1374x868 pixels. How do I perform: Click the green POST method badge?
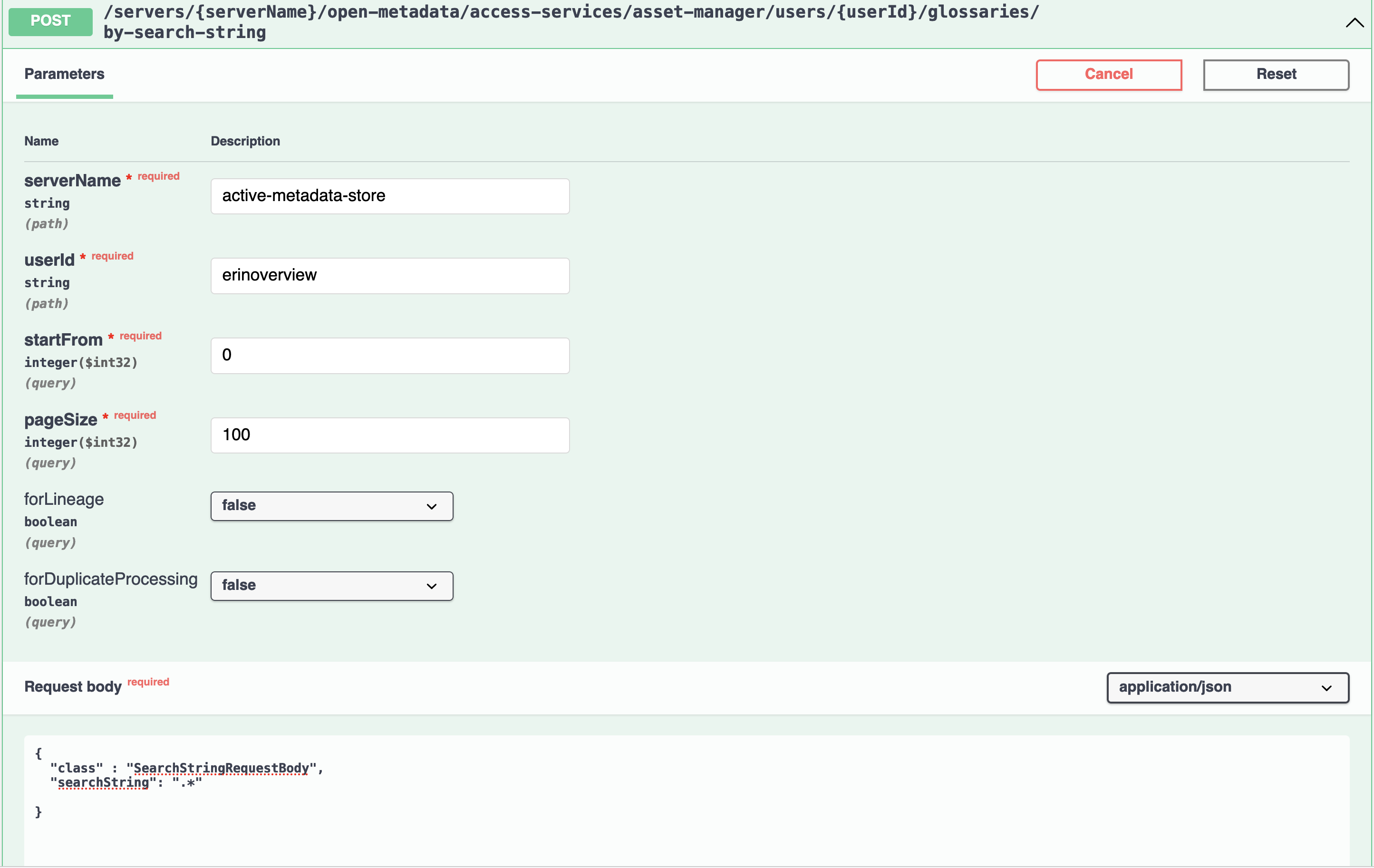pos(50,21)
